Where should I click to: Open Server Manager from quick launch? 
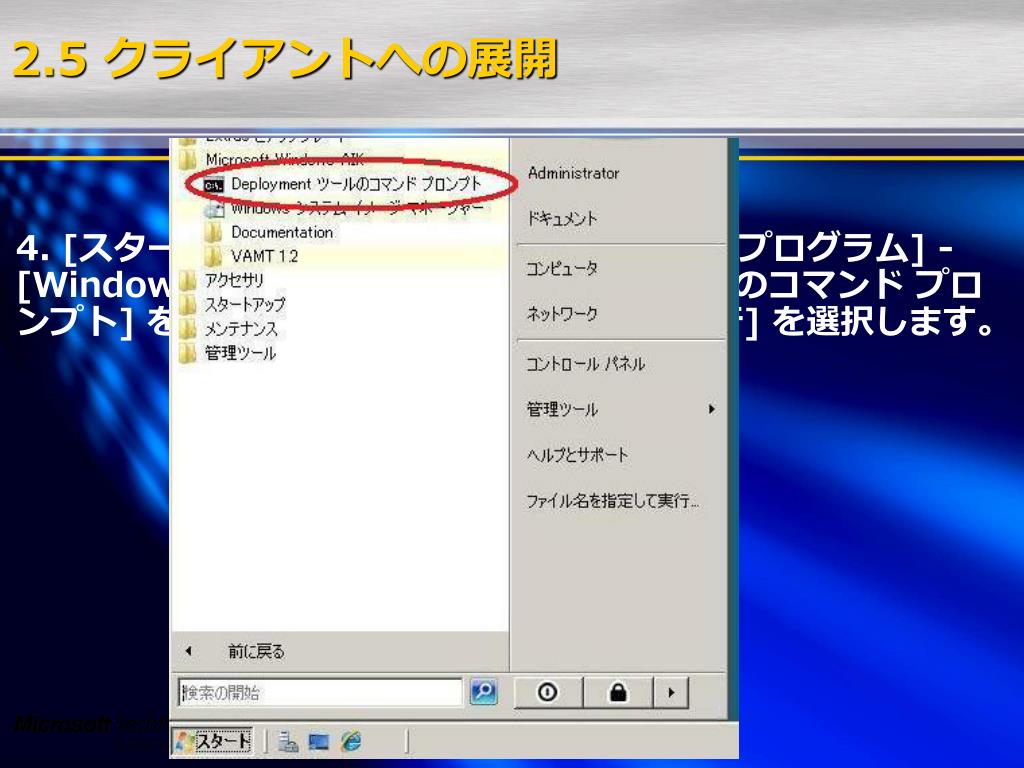pyautogui.click(x=288, y=742)
